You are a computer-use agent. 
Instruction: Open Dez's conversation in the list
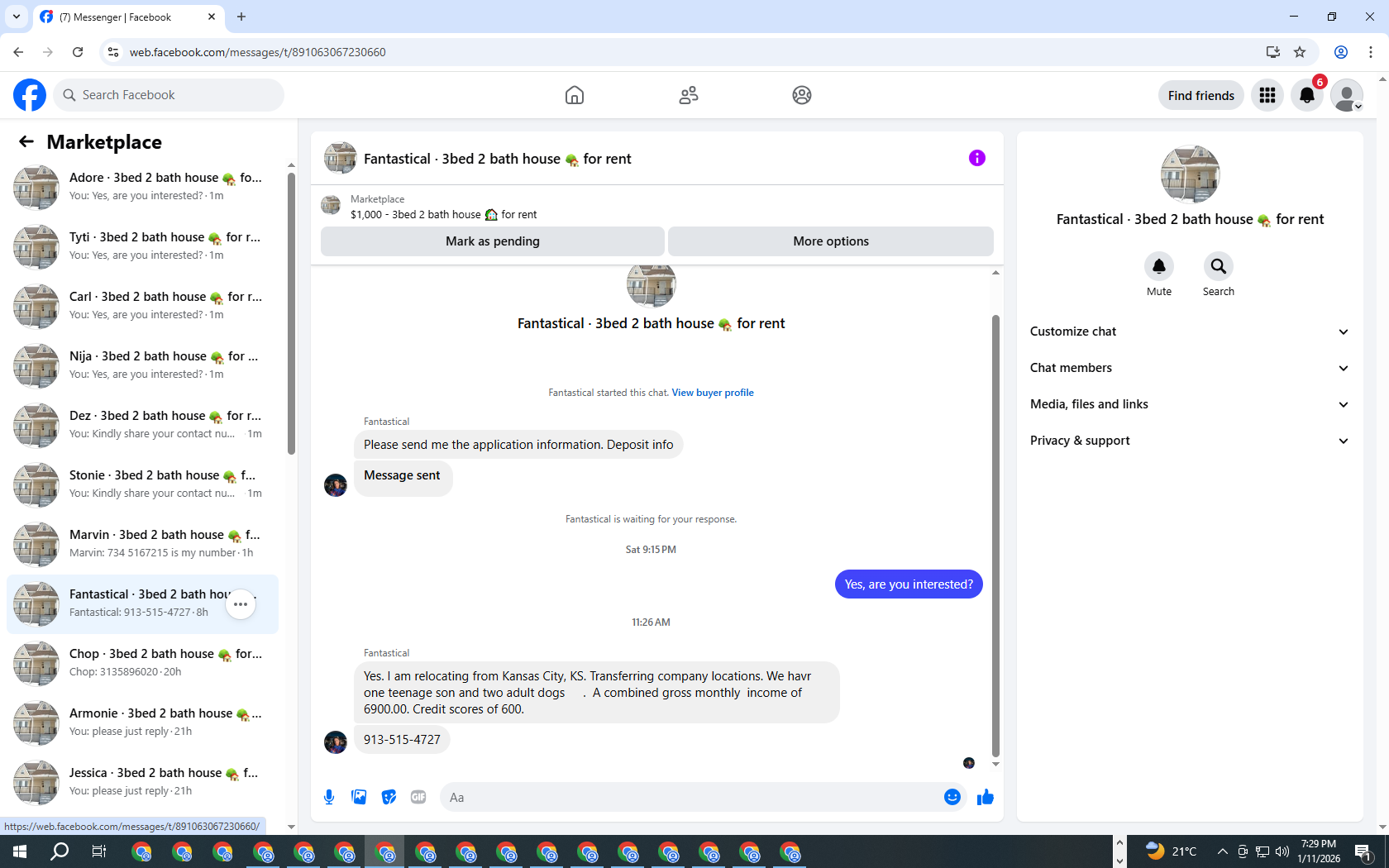(142, 425)
